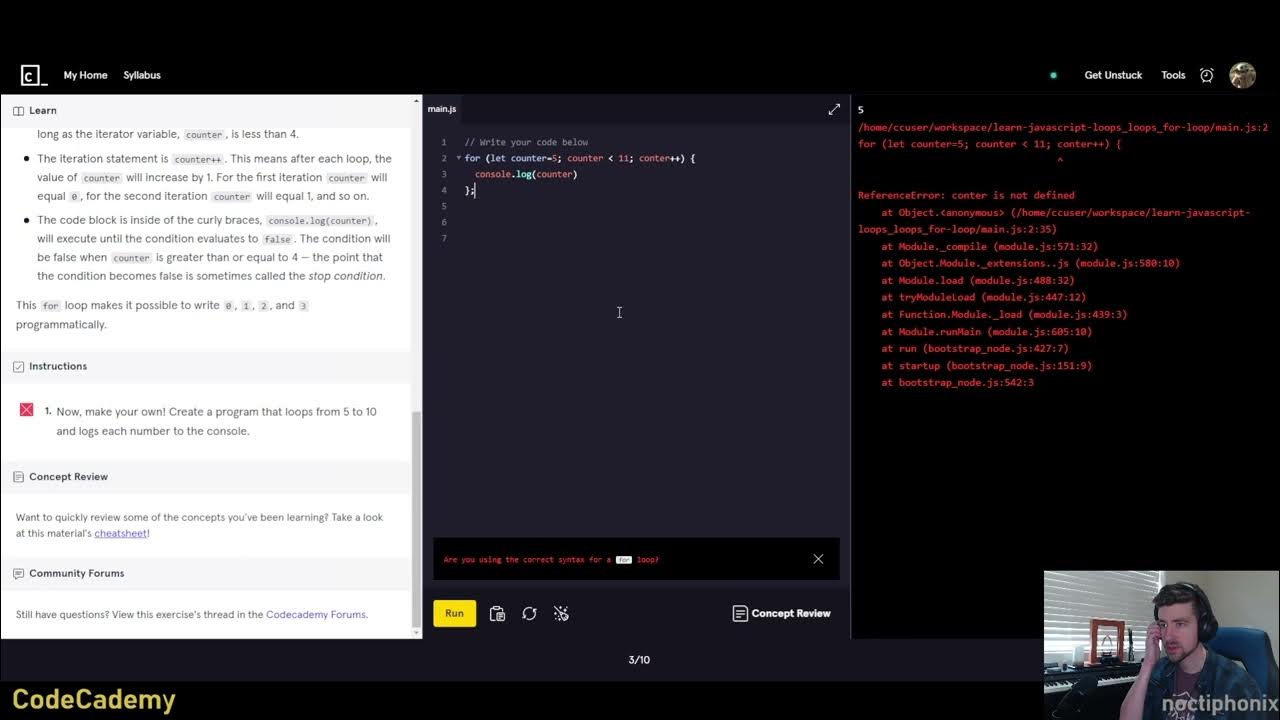
Task: Click line number 7 in the editor
Action: [444, 238]
